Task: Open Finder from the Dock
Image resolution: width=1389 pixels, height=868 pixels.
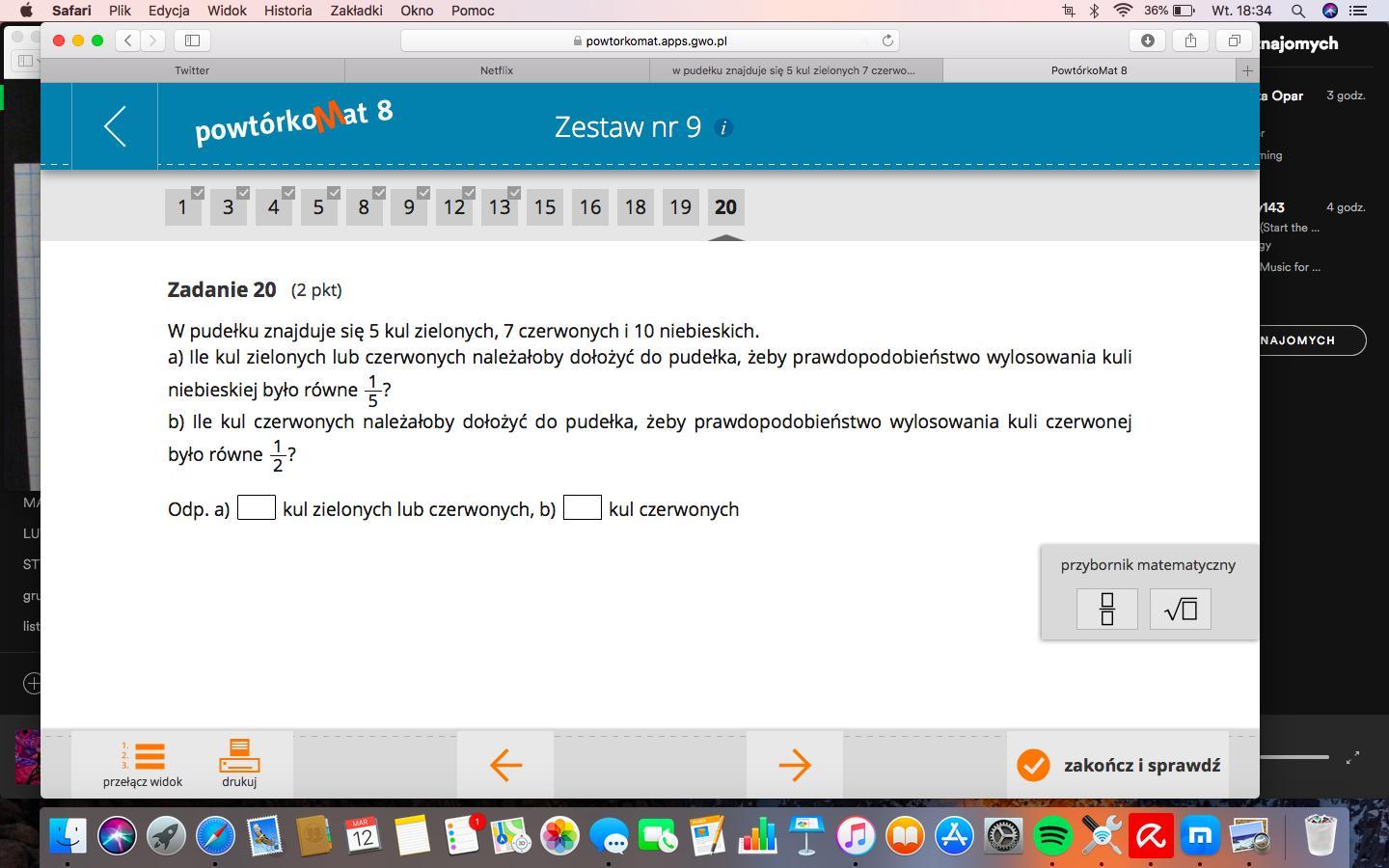Action: pos(68,835)
